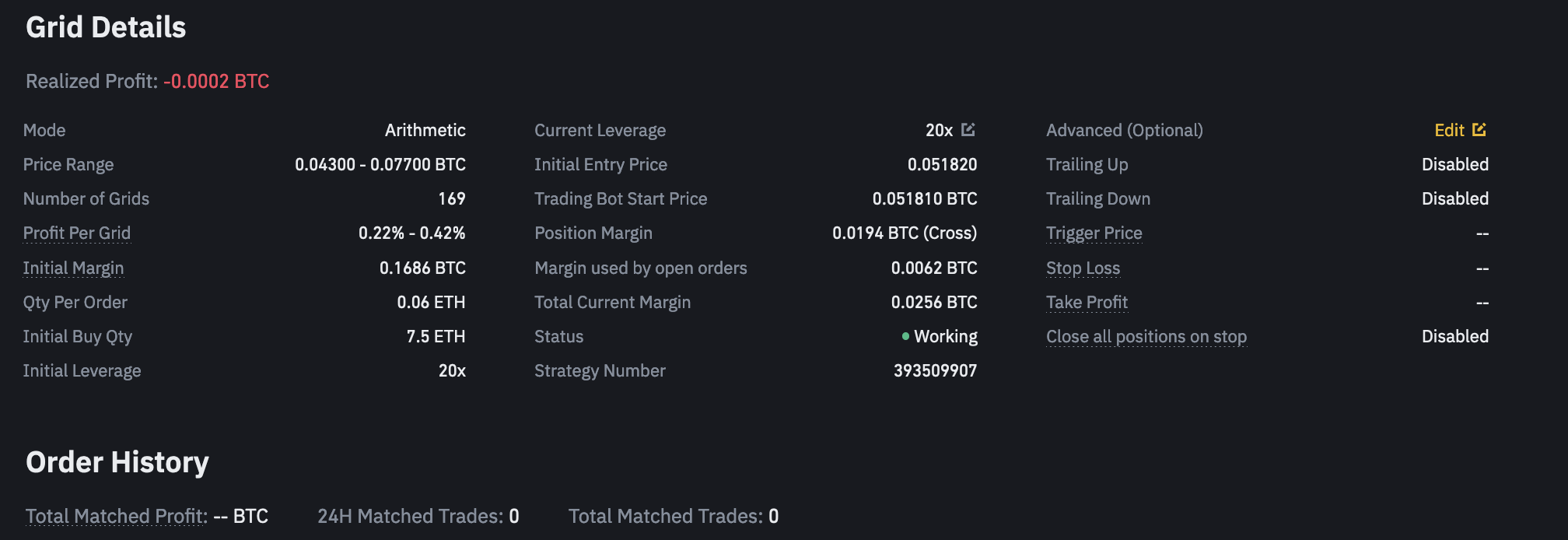This screenshot has width=1568, height=540.
Task: Click the Order History heading
Action: tap(117, 462)
